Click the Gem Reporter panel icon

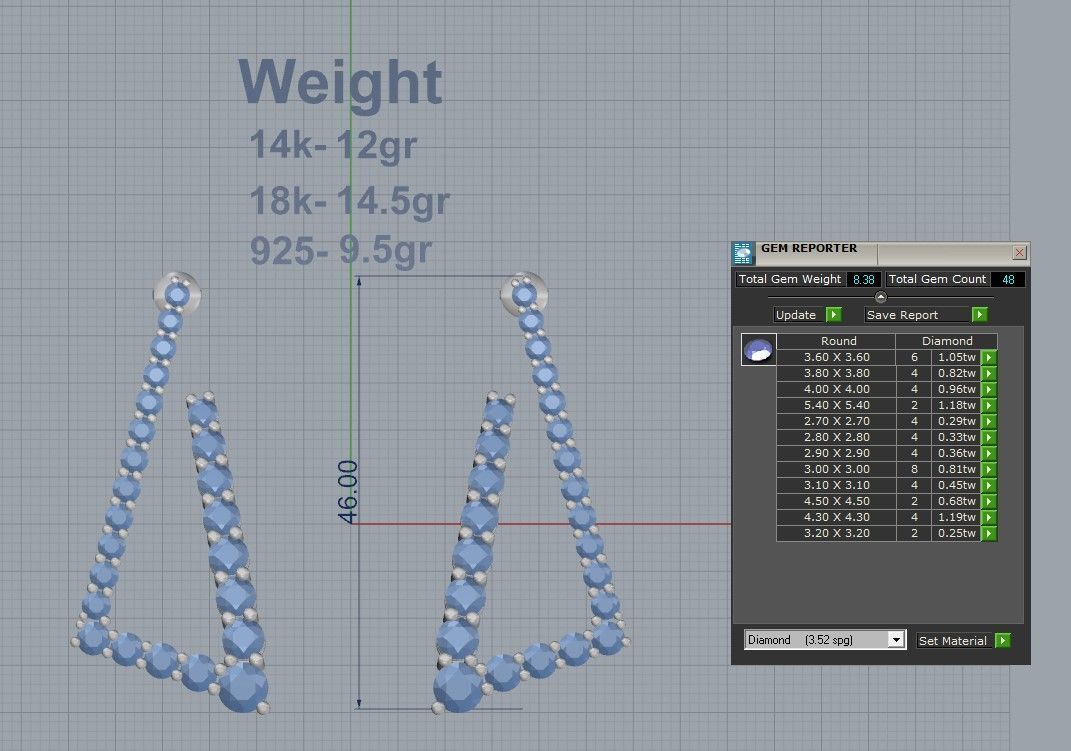tap(742, 253)
